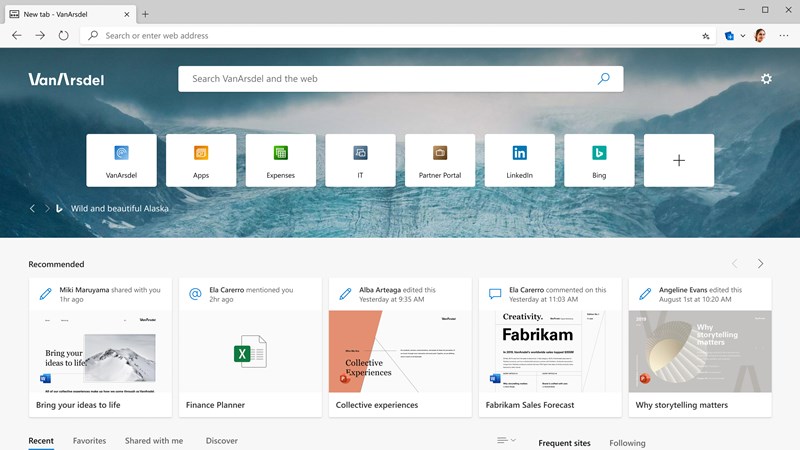Open the user profile avatar

click(760, 36)
